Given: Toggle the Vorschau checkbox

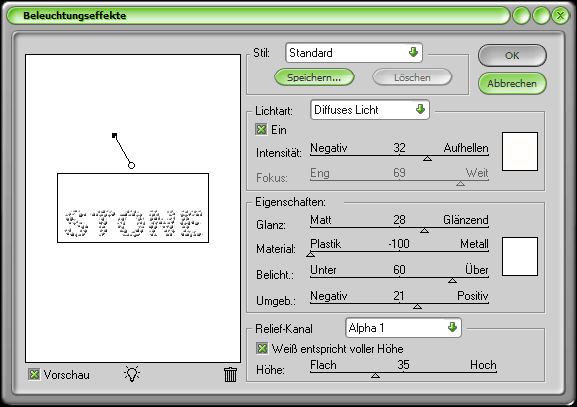Looking at the screenshot, I should point(34,375).
